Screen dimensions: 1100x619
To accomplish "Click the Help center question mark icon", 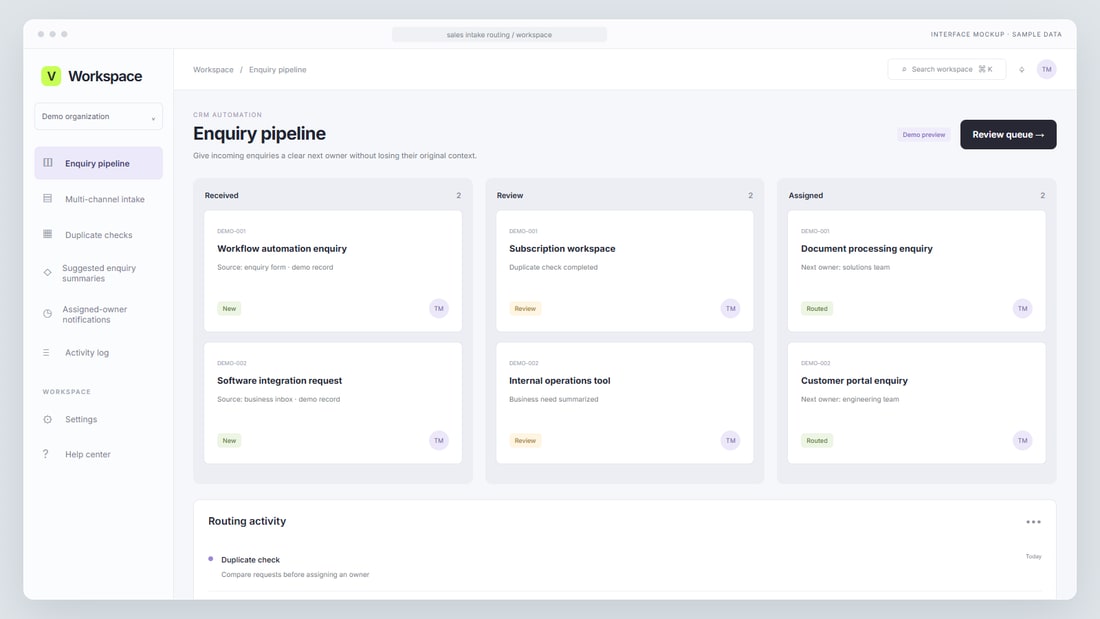I will coord(46,454).
